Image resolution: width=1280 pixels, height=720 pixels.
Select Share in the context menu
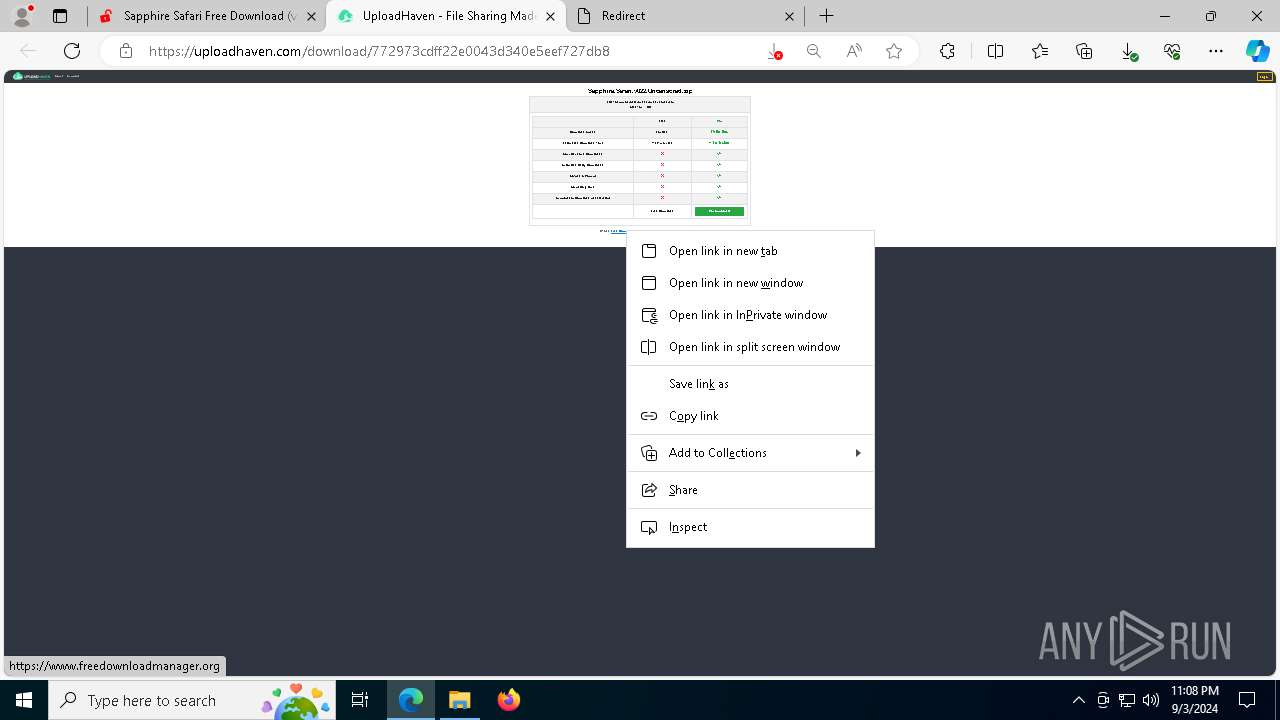click(x=750, y=490)
